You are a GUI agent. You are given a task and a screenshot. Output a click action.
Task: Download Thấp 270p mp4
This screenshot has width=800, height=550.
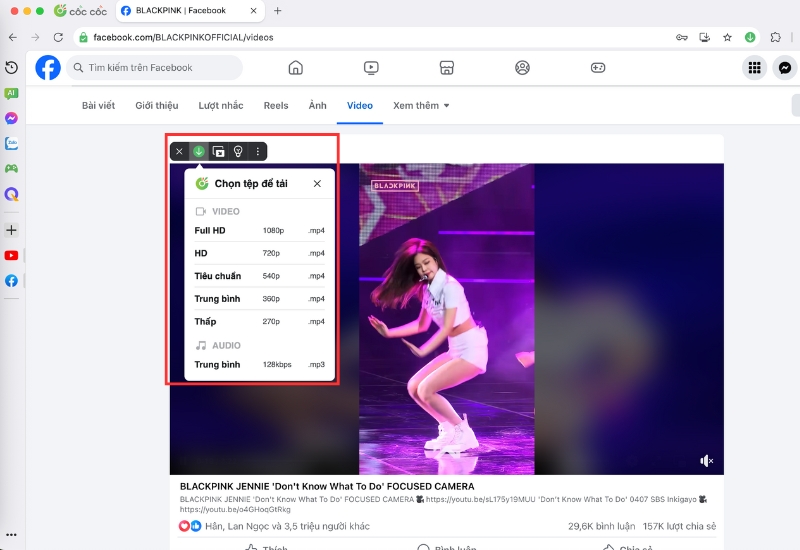259,321
